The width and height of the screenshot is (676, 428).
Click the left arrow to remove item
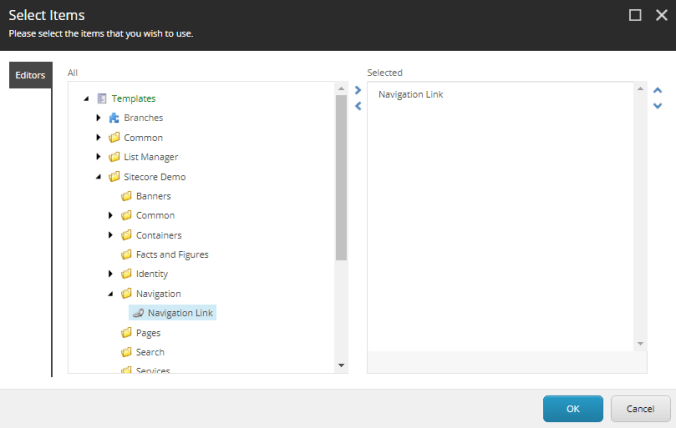click(x=357, y=106)
